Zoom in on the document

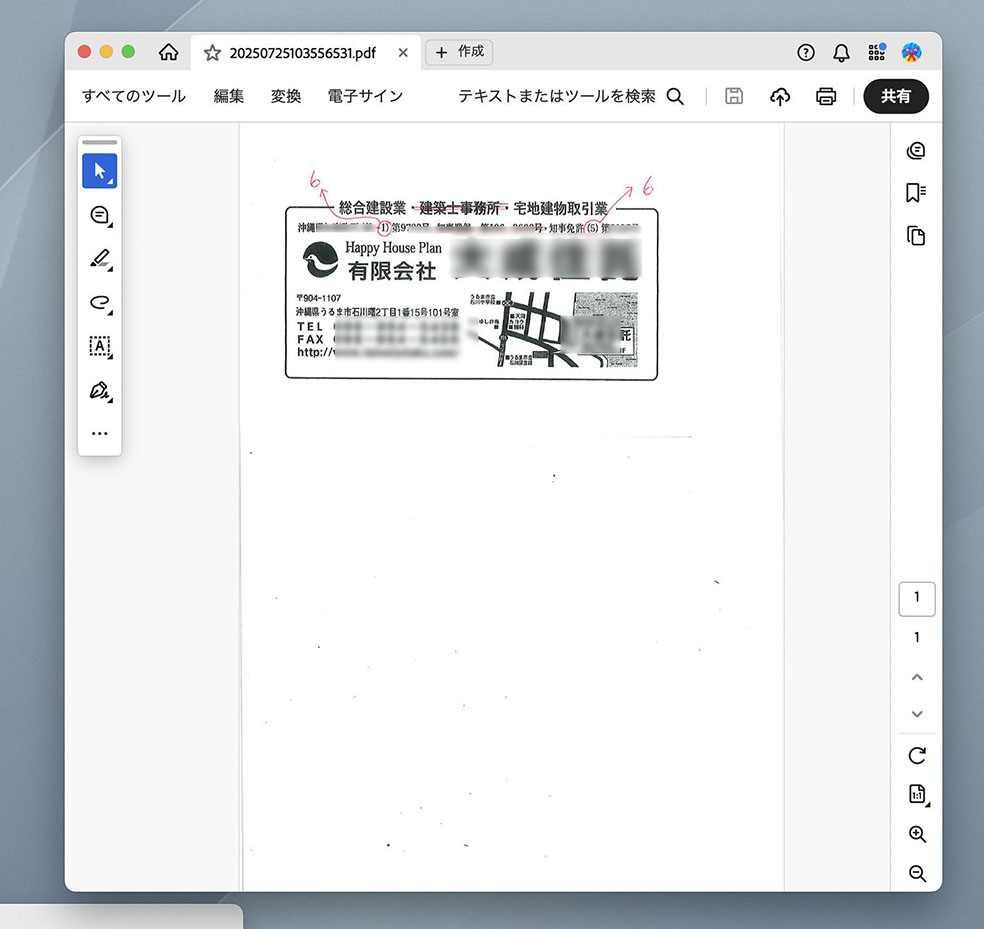[x=917, y=834]
